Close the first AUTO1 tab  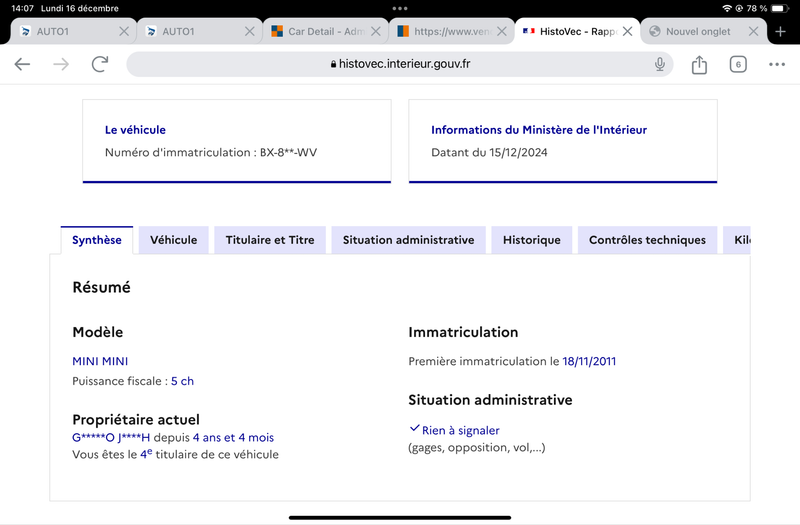tap(124, 32)
